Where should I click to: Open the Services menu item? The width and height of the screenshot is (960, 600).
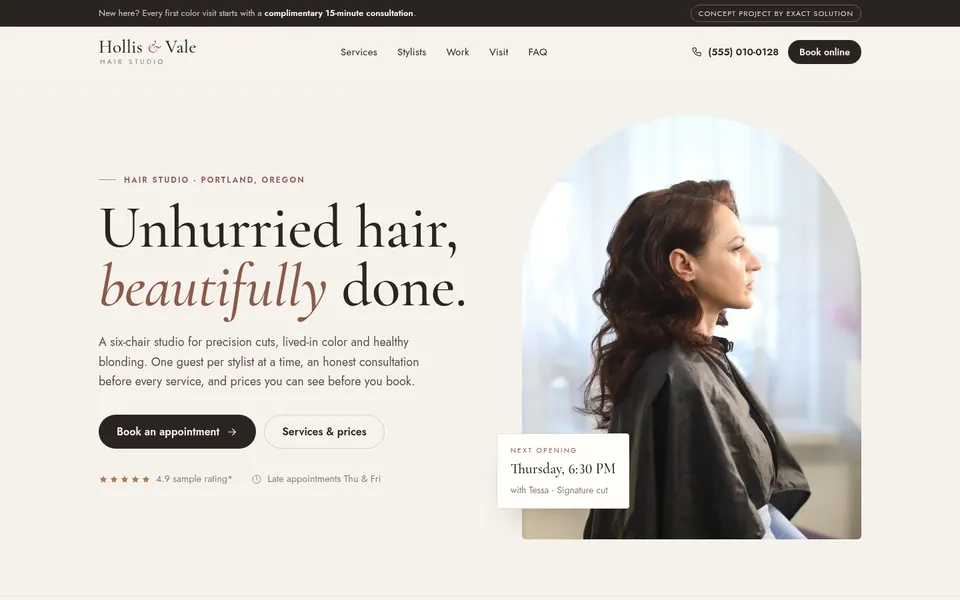[x=359, y=52]
